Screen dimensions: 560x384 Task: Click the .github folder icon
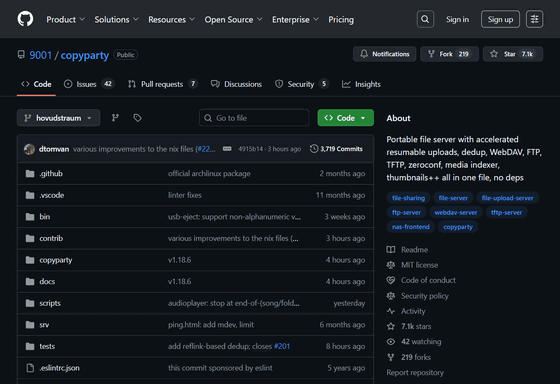[30, 174]
